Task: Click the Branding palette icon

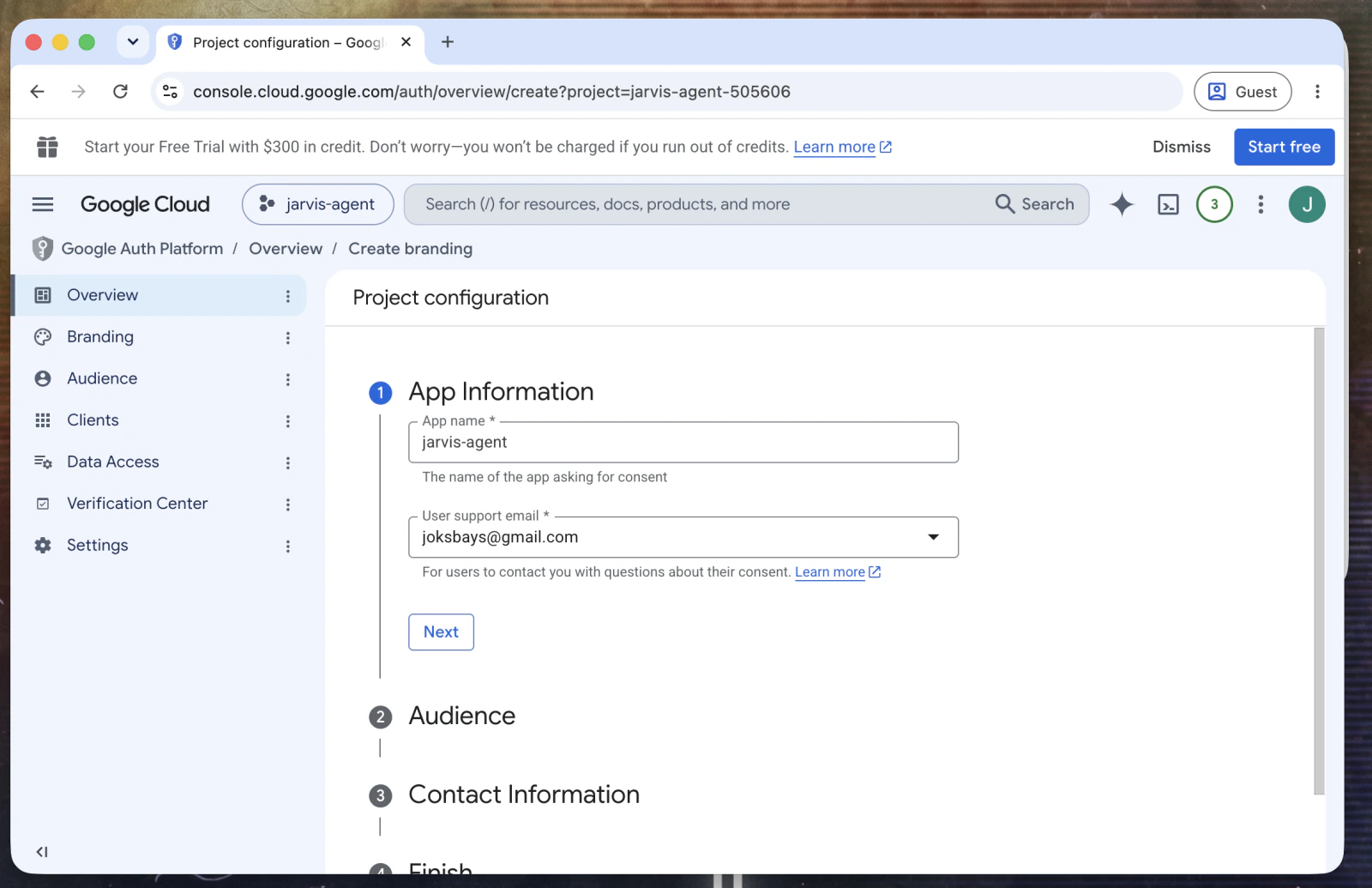Action: (43, 337)
